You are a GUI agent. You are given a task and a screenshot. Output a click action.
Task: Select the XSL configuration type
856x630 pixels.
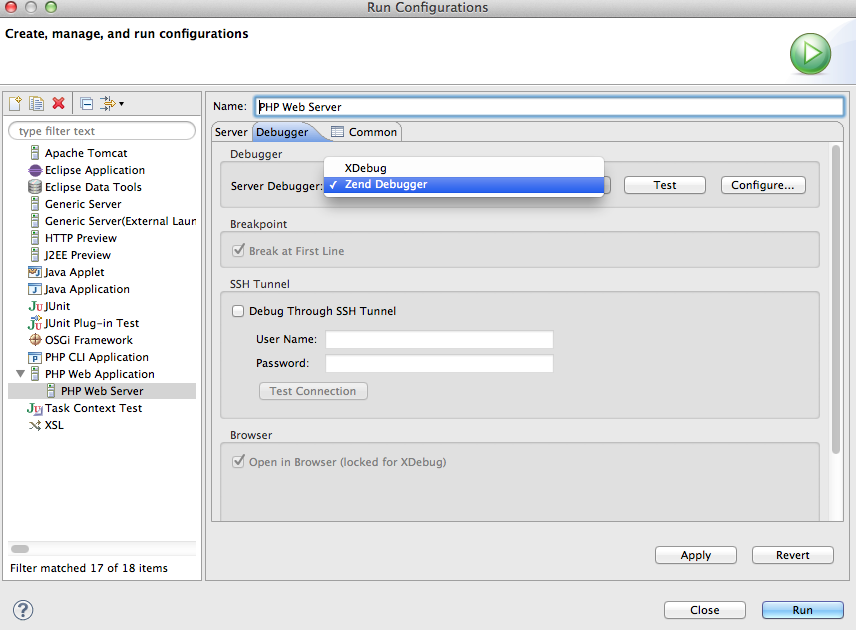(x=54, y=425)
